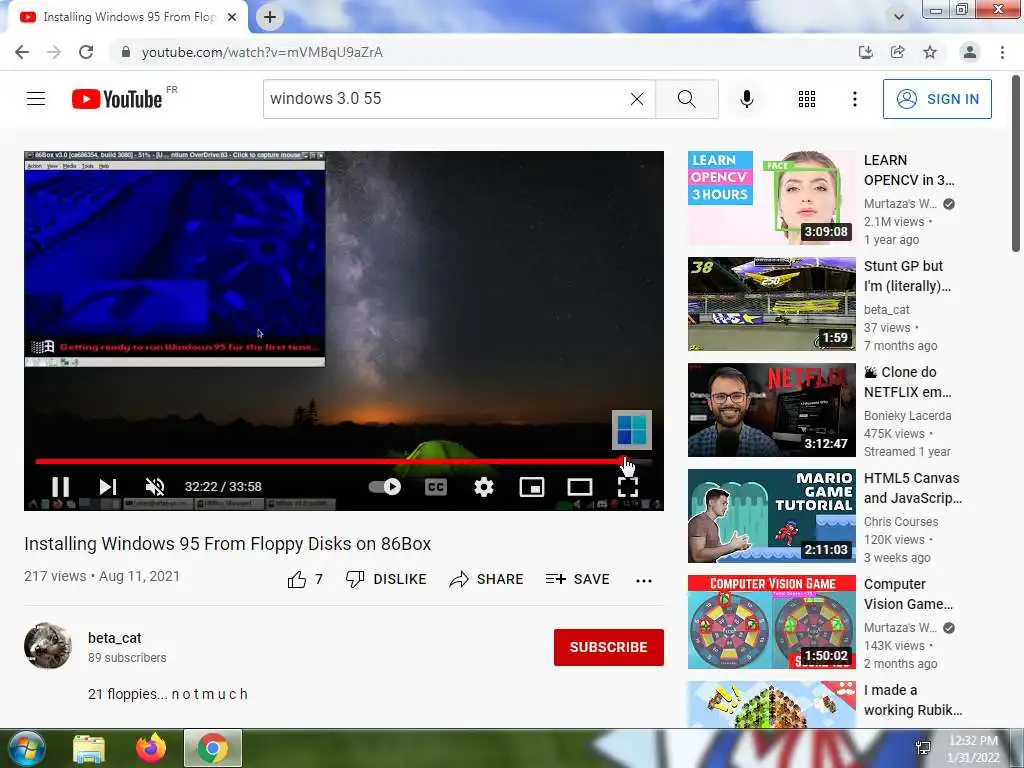
Task: Click the page vertical scrollbar
Action: (x=1016, y=163)
